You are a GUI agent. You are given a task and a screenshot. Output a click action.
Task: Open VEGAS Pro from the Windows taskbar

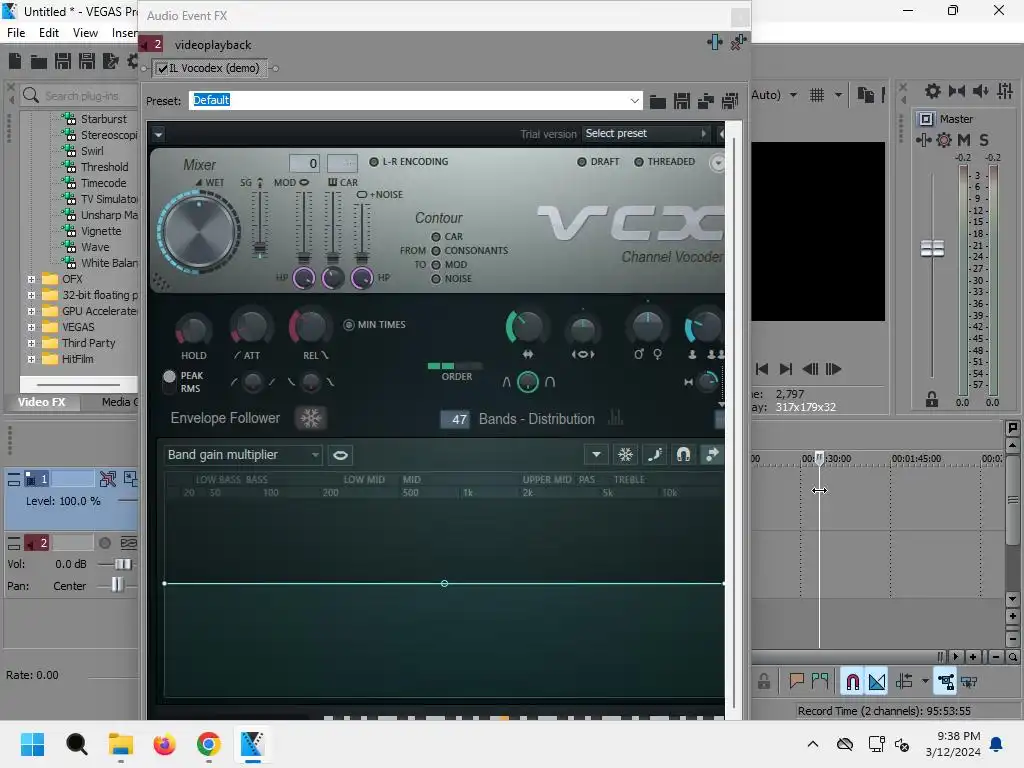pyautogui.click(x=252, y=744)
